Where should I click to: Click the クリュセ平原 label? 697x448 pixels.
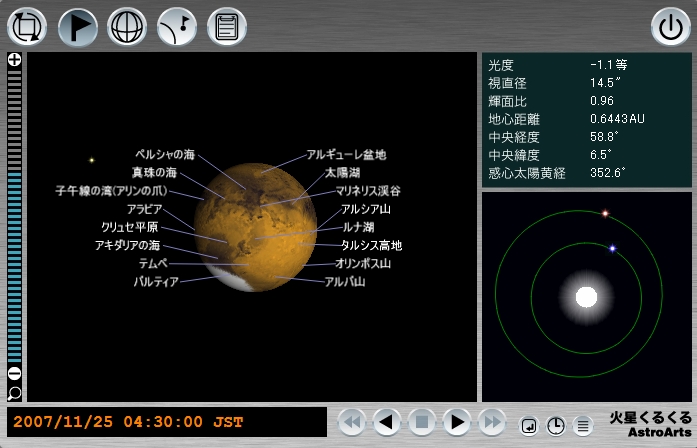click(130, 227)
